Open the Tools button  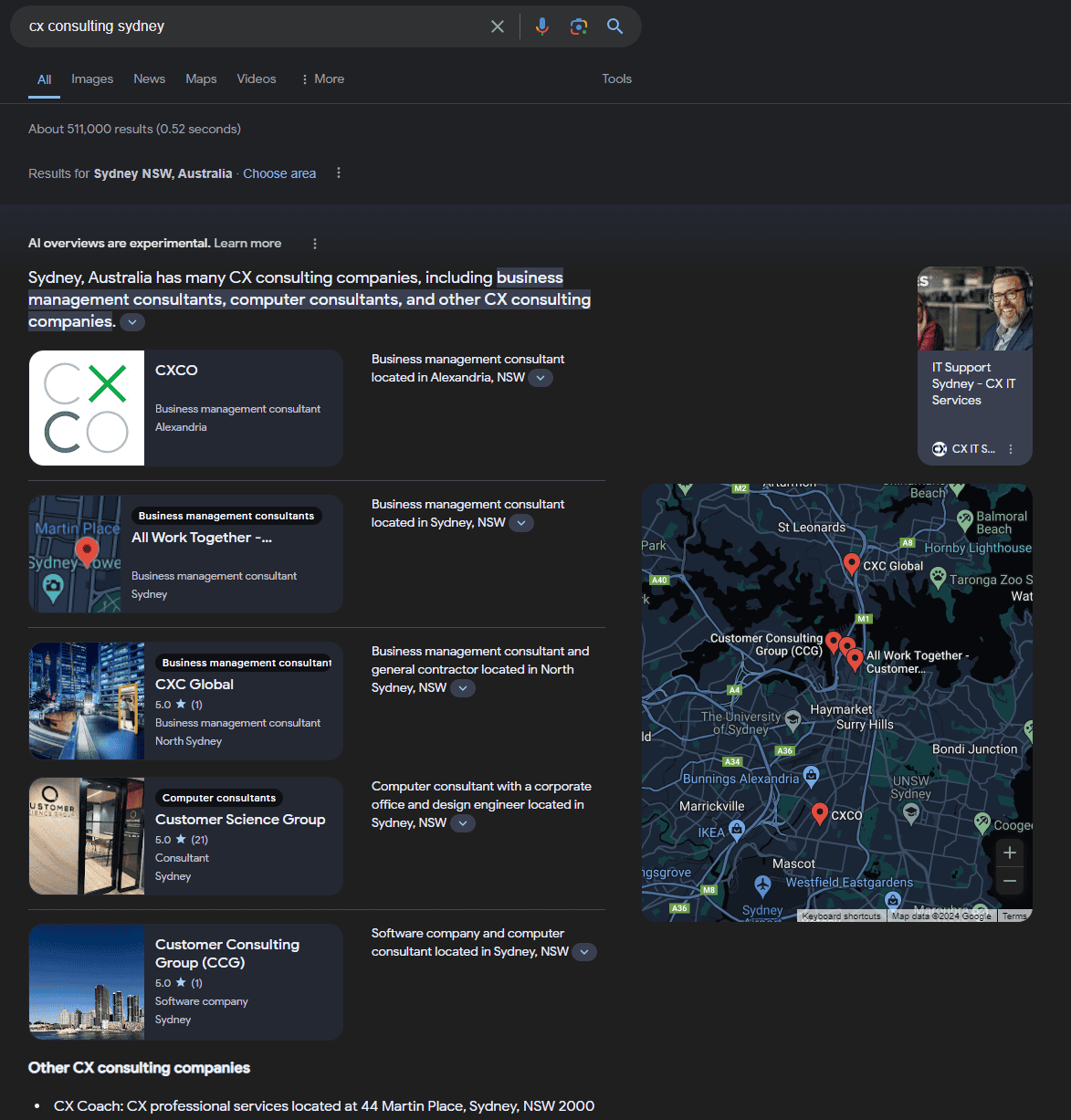click(x=616, y=79)
